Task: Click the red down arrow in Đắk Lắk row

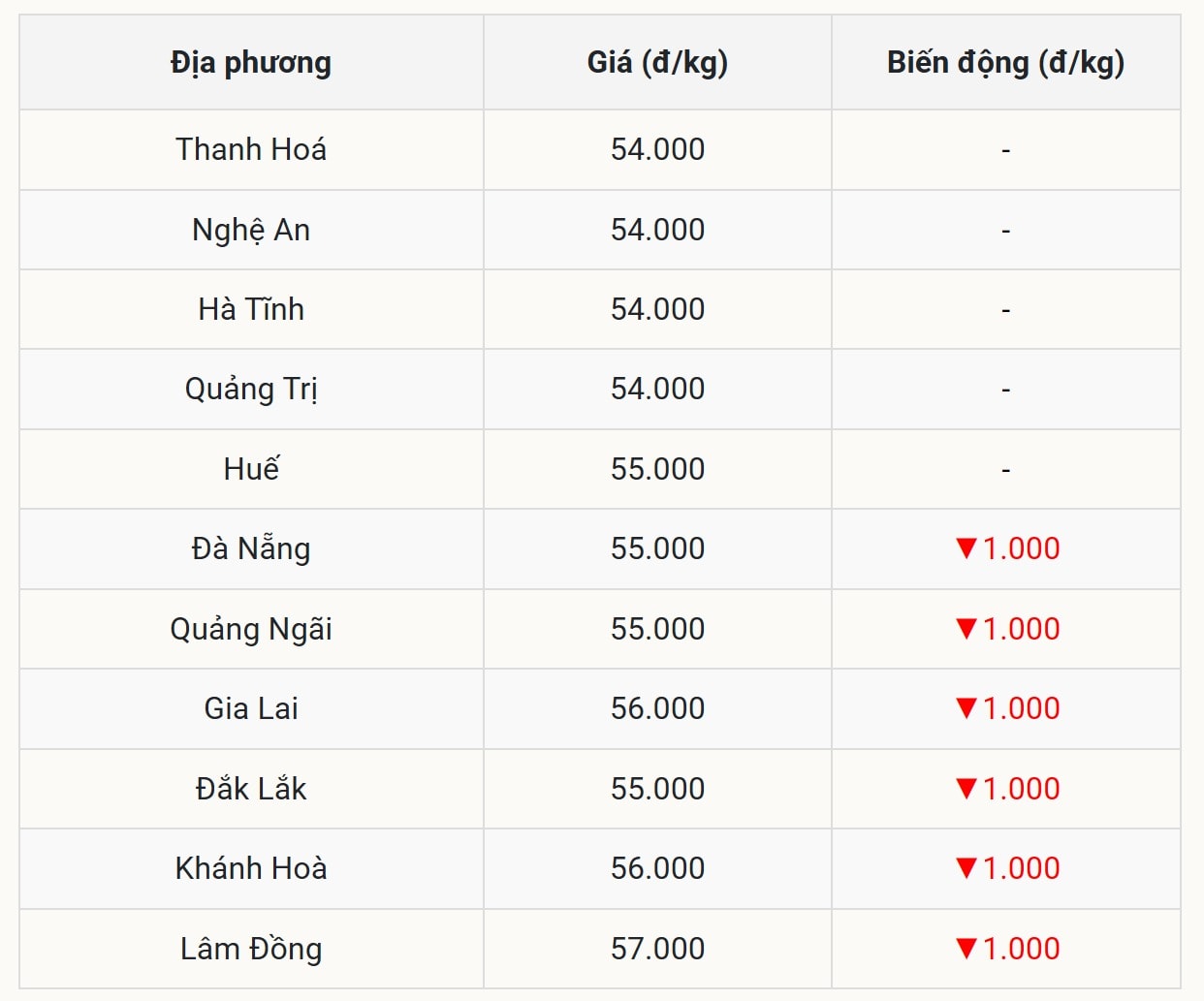Action: [966, 789]
